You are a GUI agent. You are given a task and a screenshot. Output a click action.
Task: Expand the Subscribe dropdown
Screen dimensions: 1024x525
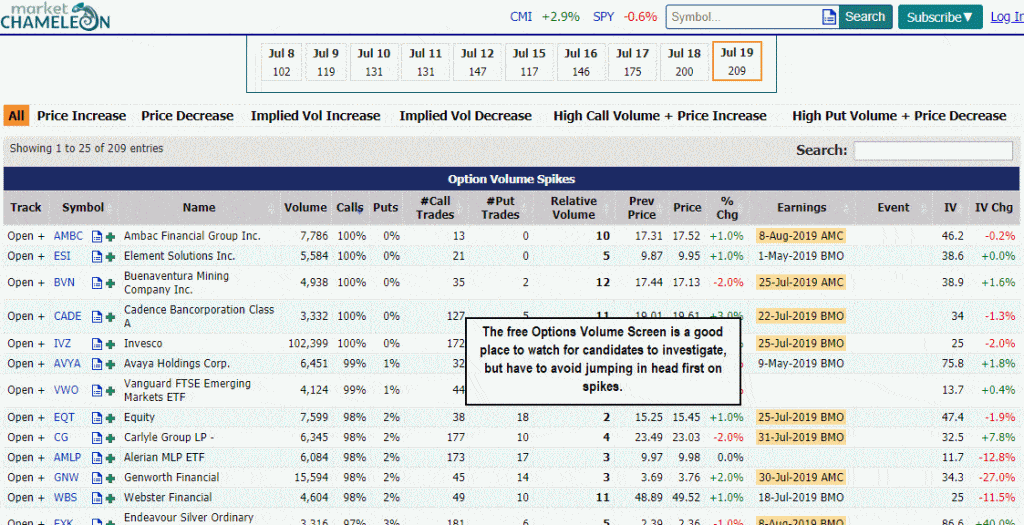click(940, 17)
